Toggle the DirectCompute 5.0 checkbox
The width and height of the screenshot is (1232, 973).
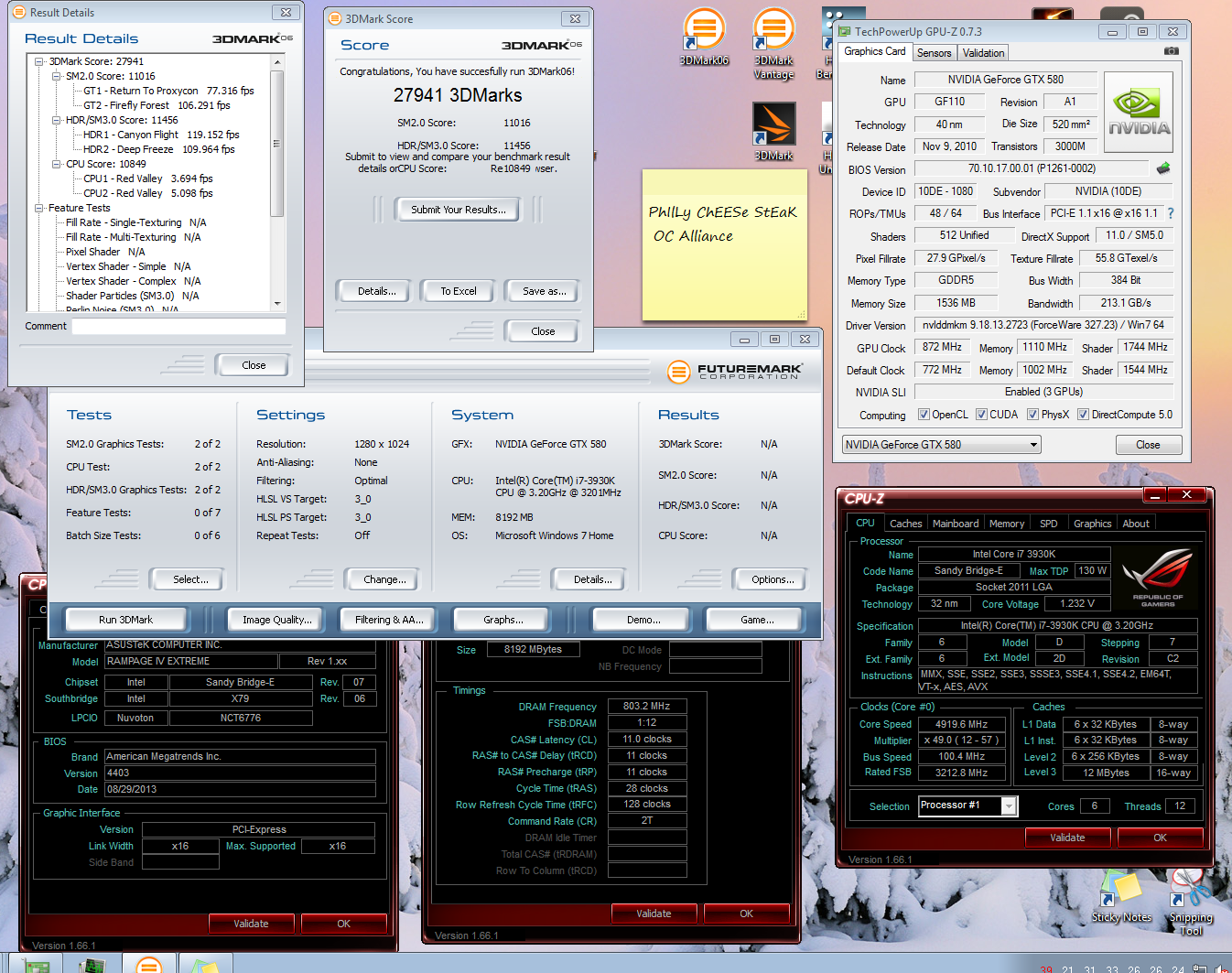coord(1083,415)
